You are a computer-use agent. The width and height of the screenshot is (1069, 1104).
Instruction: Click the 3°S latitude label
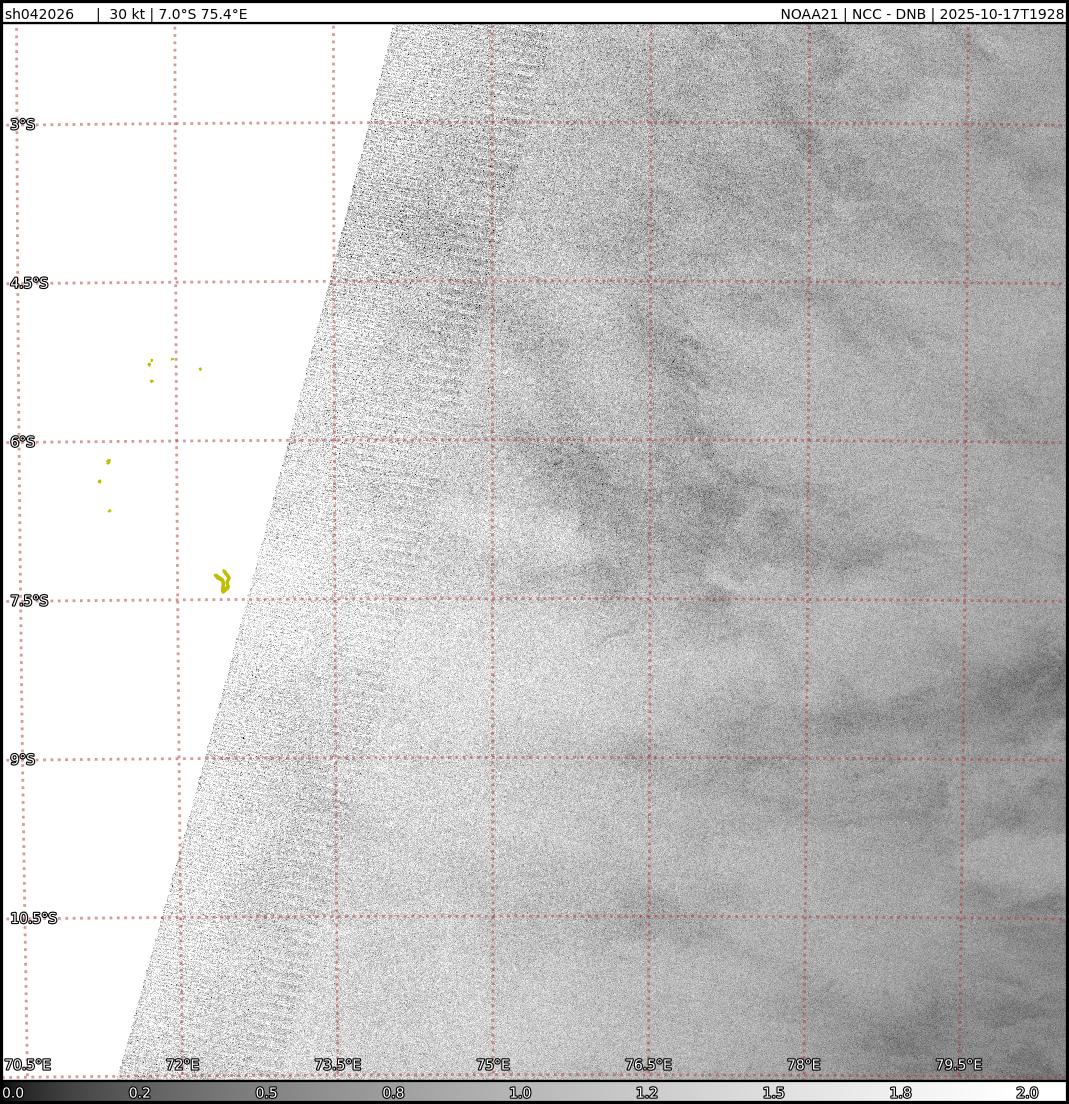(x=23, y=125)
